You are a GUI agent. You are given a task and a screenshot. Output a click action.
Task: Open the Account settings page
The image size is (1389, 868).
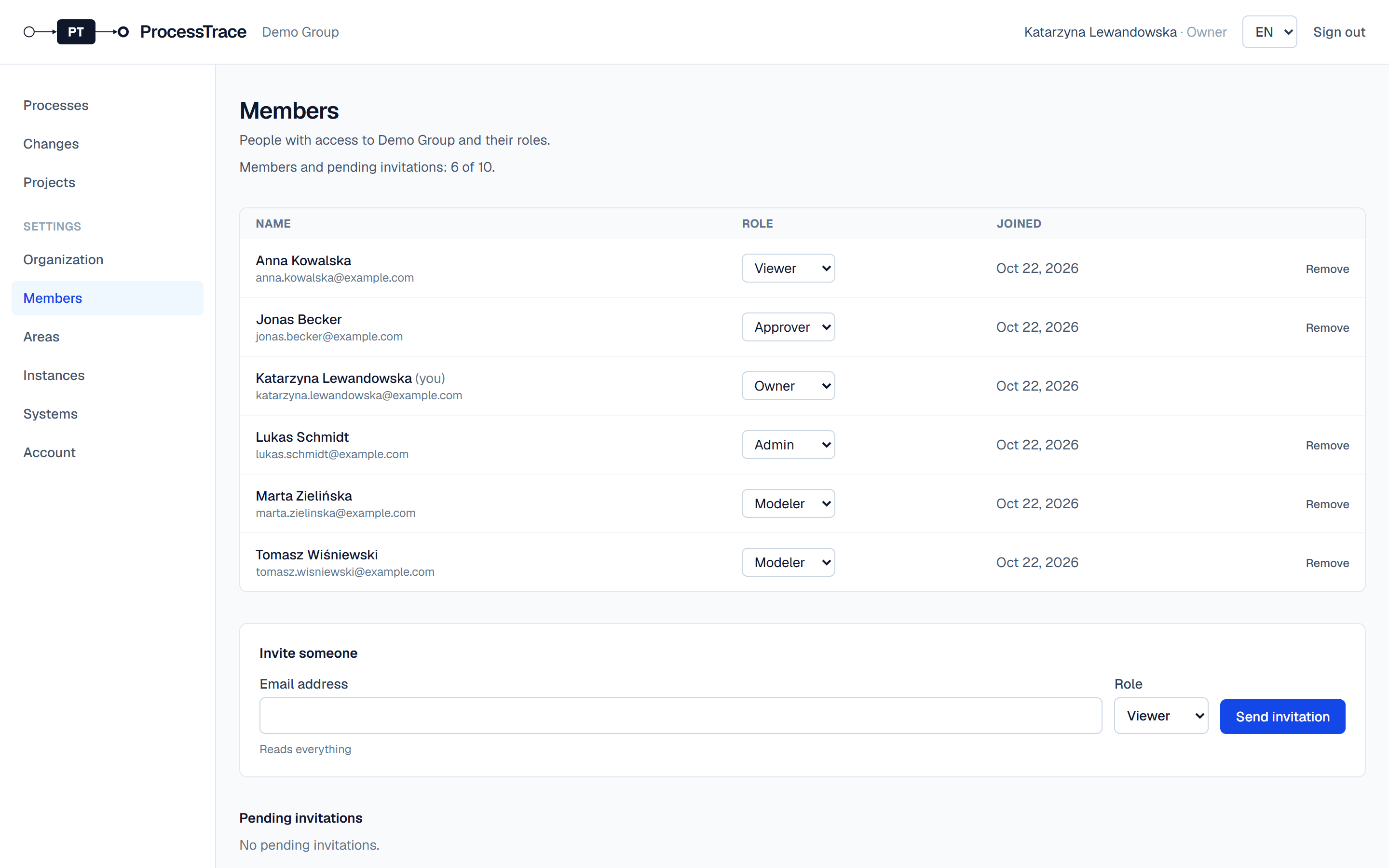(x=108, y=452)
